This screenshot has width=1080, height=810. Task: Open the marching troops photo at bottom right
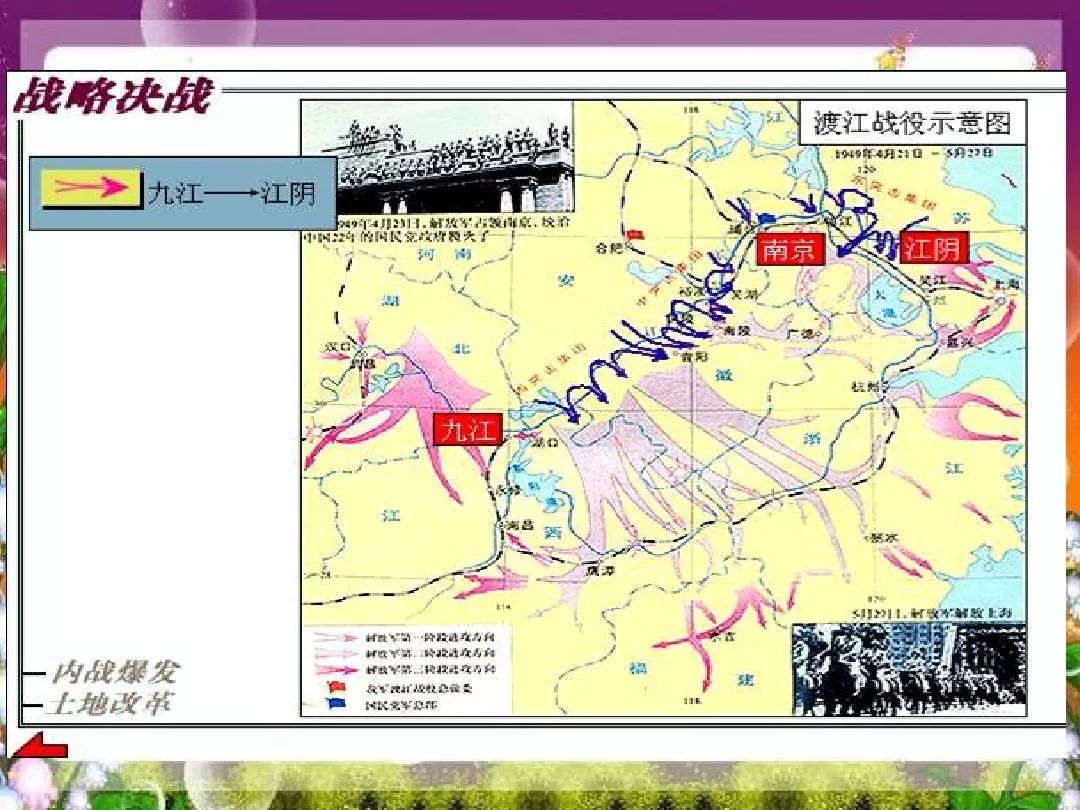908,668
